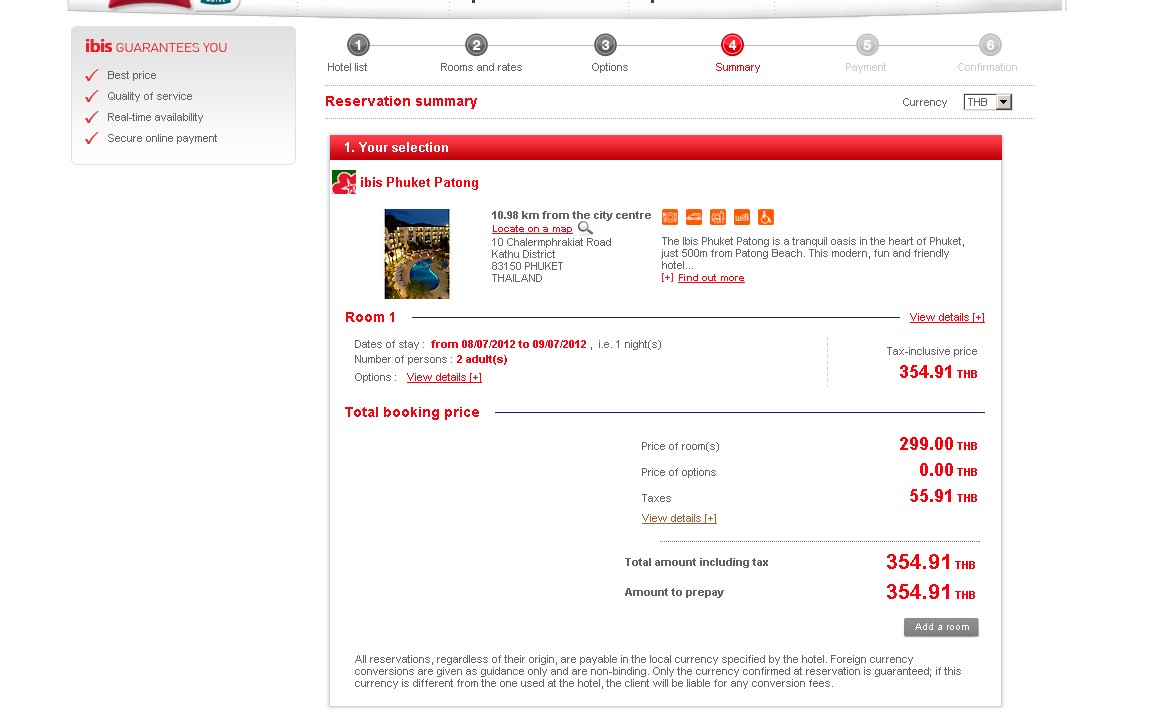This screenshot has height=709, width=1156.
Task: Click the 'Room 1' section heading
Action: tap(370, 317)
